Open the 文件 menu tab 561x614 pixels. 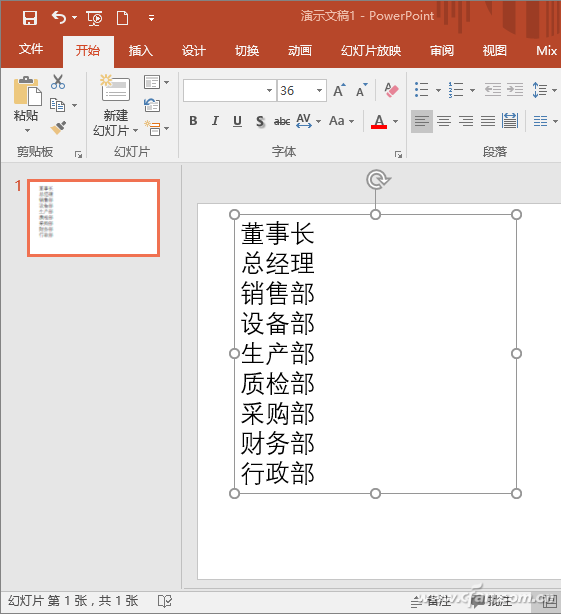31,50
